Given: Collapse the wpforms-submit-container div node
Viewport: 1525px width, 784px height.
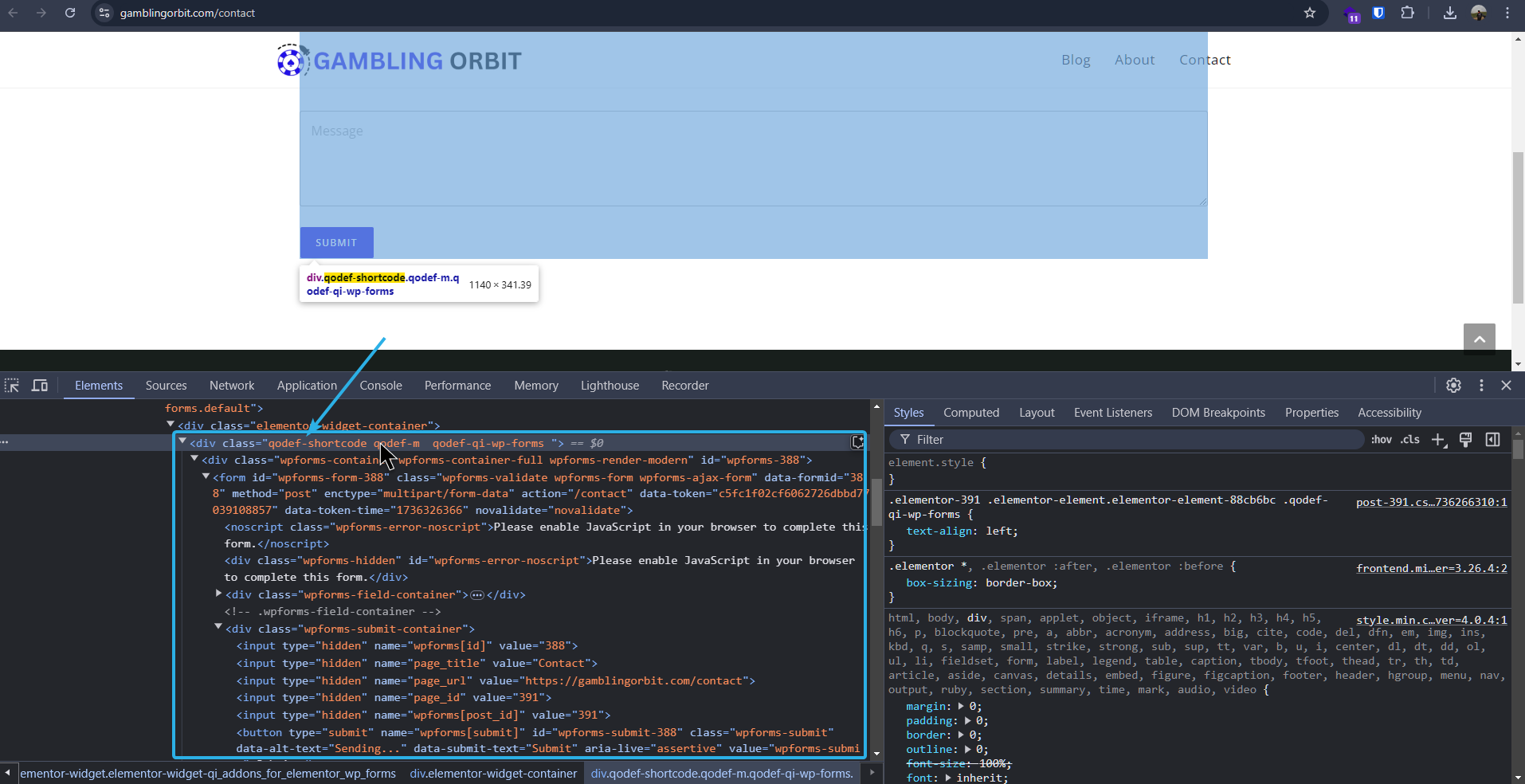Looking at the screenshot, I should [218, 628].
